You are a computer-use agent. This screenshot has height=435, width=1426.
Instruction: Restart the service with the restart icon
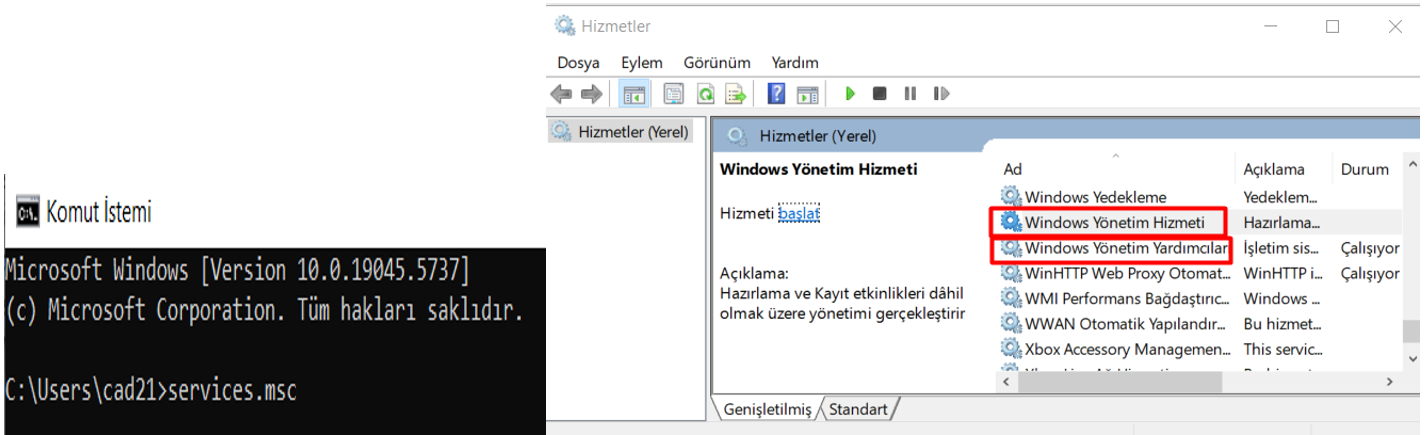coord(940,93)
